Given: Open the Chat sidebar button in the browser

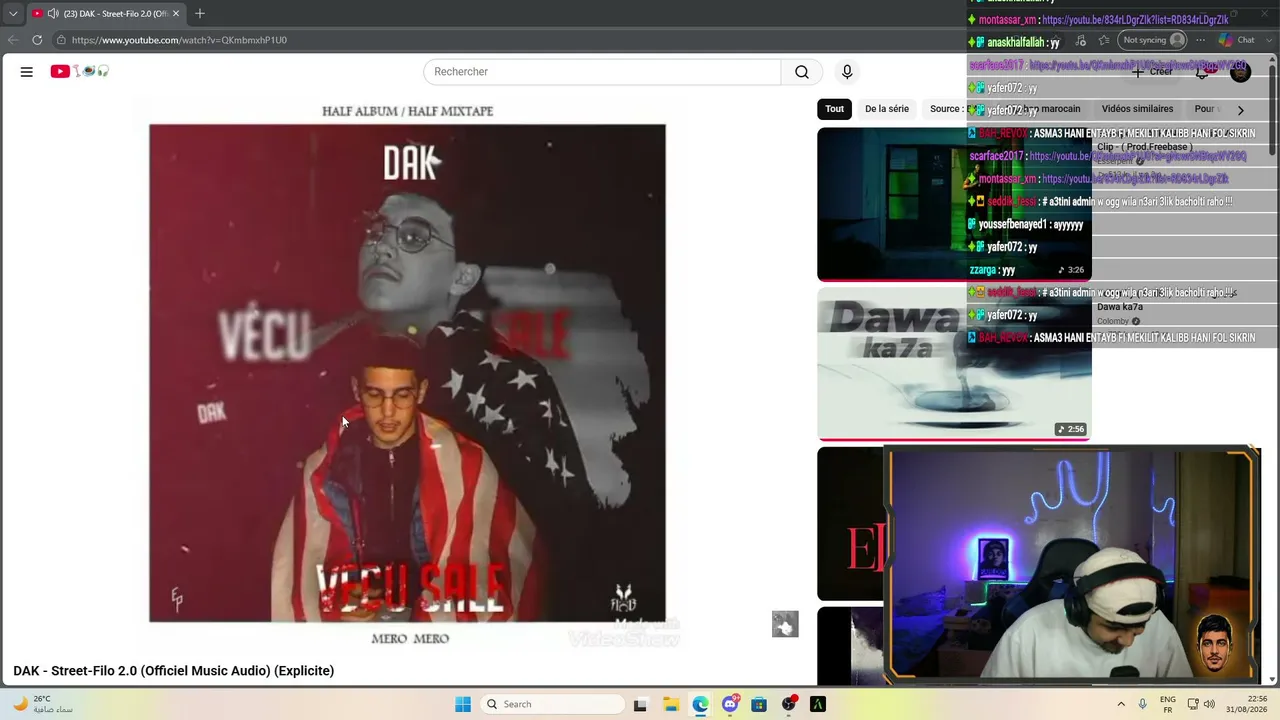Looking at the screenshot, I should point(1238,40).
